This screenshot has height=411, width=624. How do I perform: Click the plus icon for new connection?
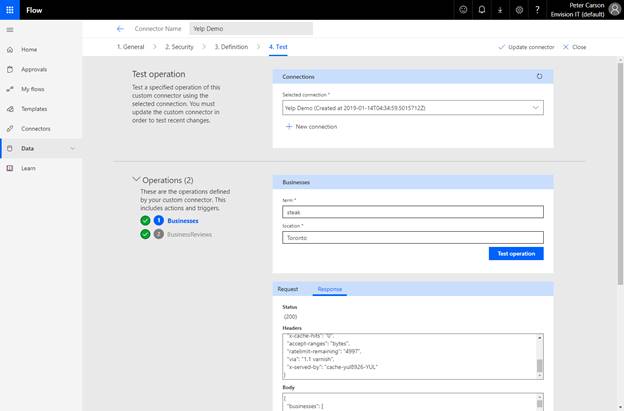[289, 127]
